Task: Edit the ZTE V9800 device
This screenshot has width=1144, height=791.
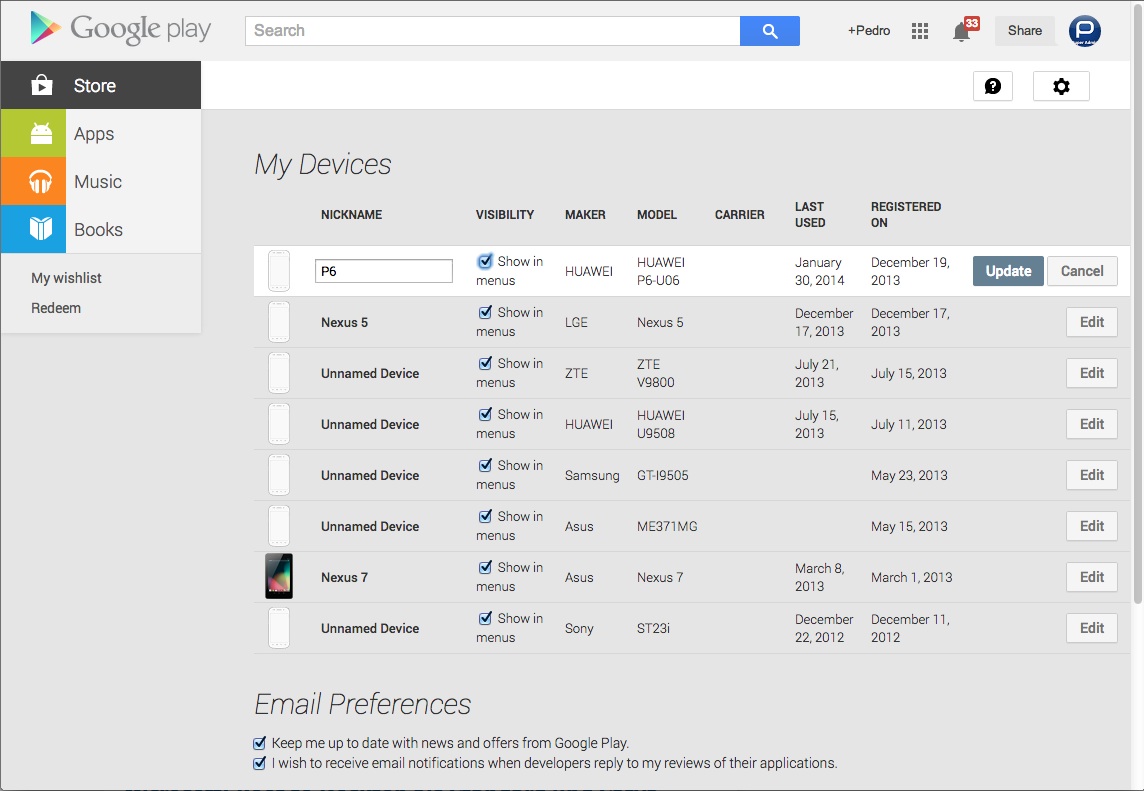Action: (x=1091, y=373)
